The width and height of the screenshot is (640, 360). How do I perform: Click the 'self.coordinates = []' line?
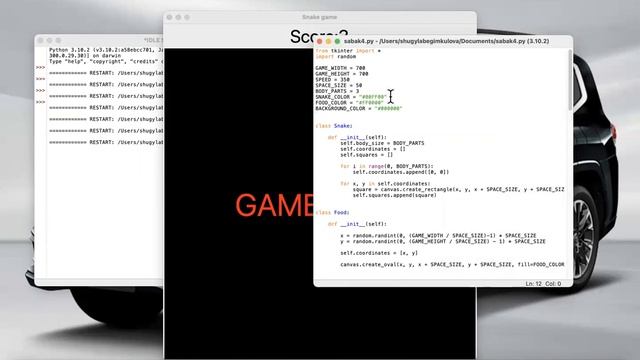tap(373, 149)
